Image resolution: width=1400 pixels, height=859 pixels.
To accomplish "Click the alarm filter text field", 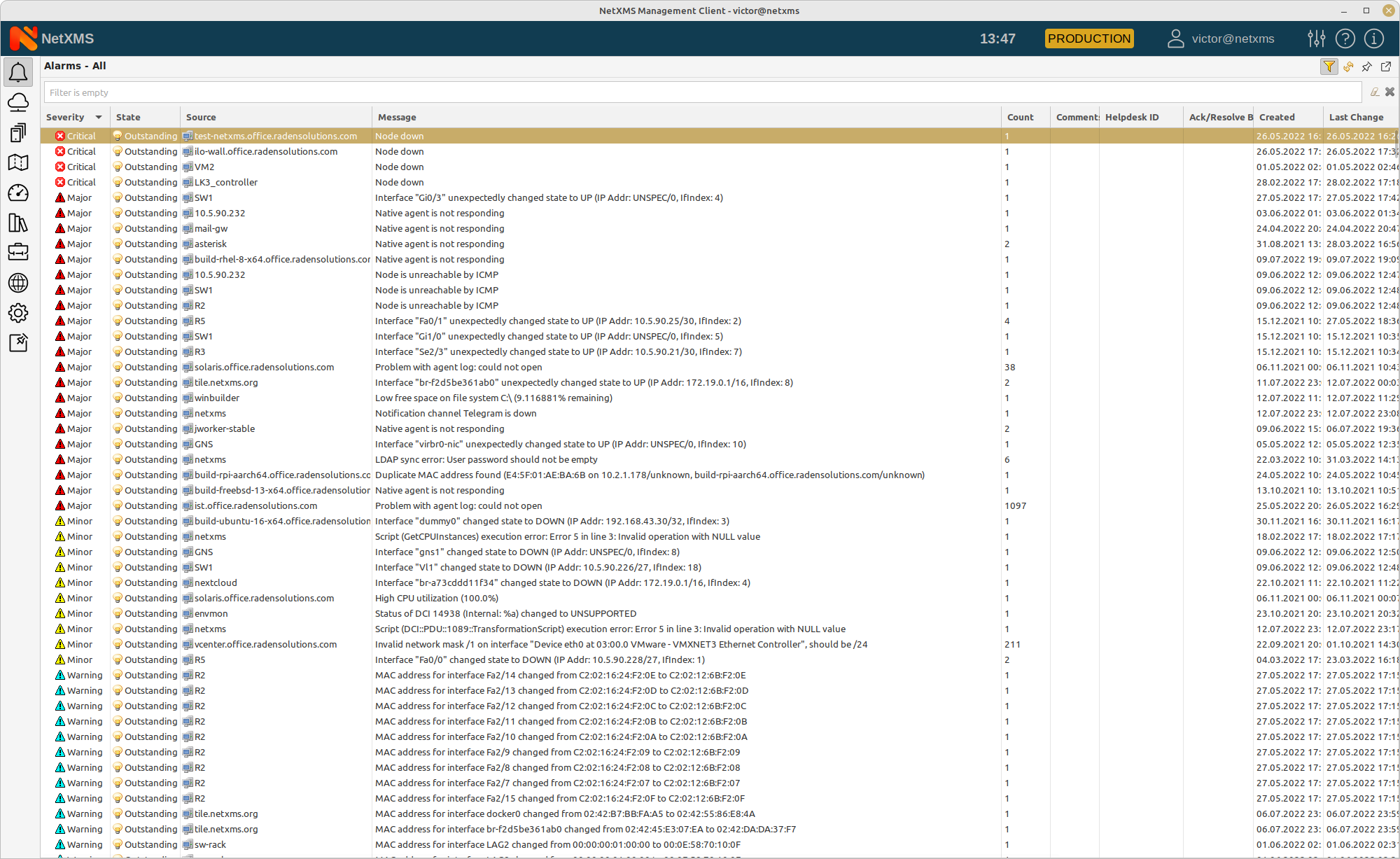I will click(700, 92).
